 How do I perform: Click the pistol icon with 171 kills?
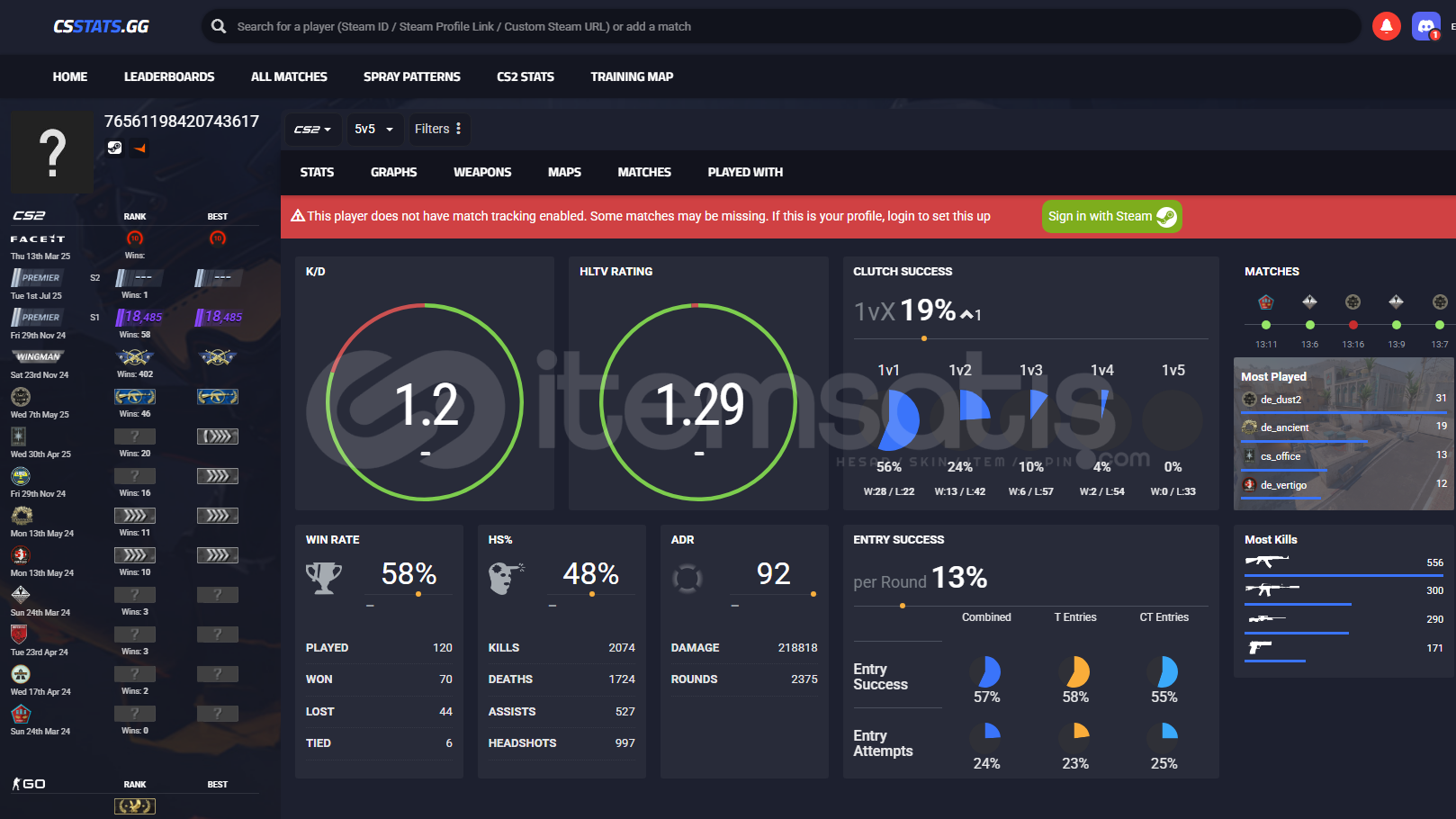click(x=1260, y=647)
